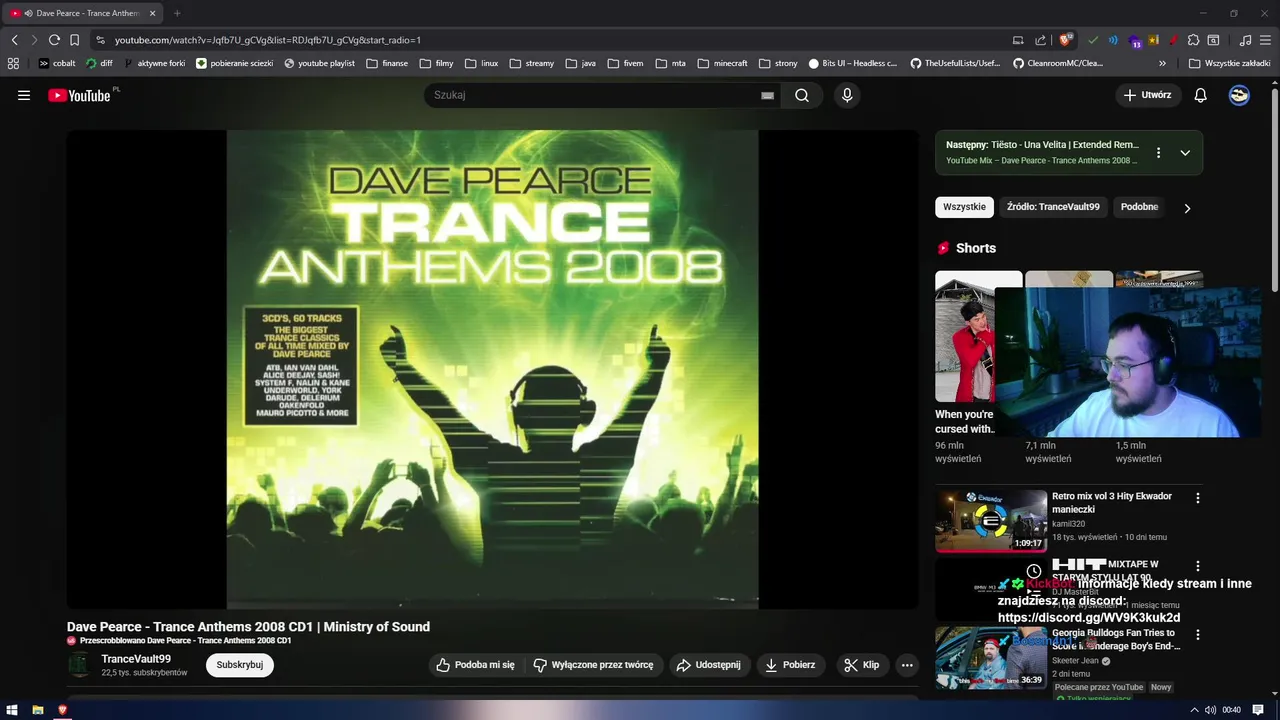Click the green checkmark extension icon
1280x720 pixels.
click(x=1093, y=40)
